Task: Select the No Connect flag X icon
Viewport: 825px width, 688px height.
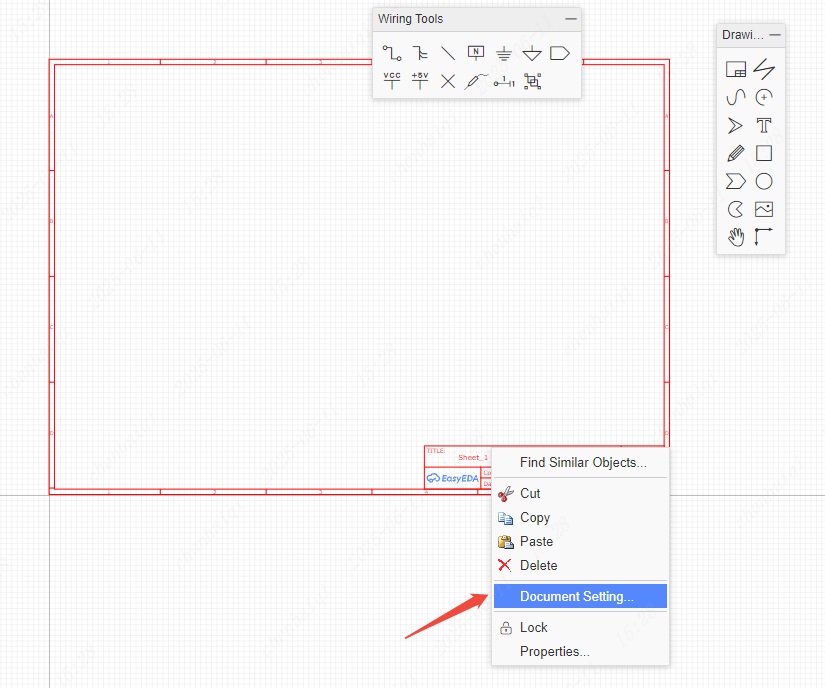Action: [x=448, y=81]
